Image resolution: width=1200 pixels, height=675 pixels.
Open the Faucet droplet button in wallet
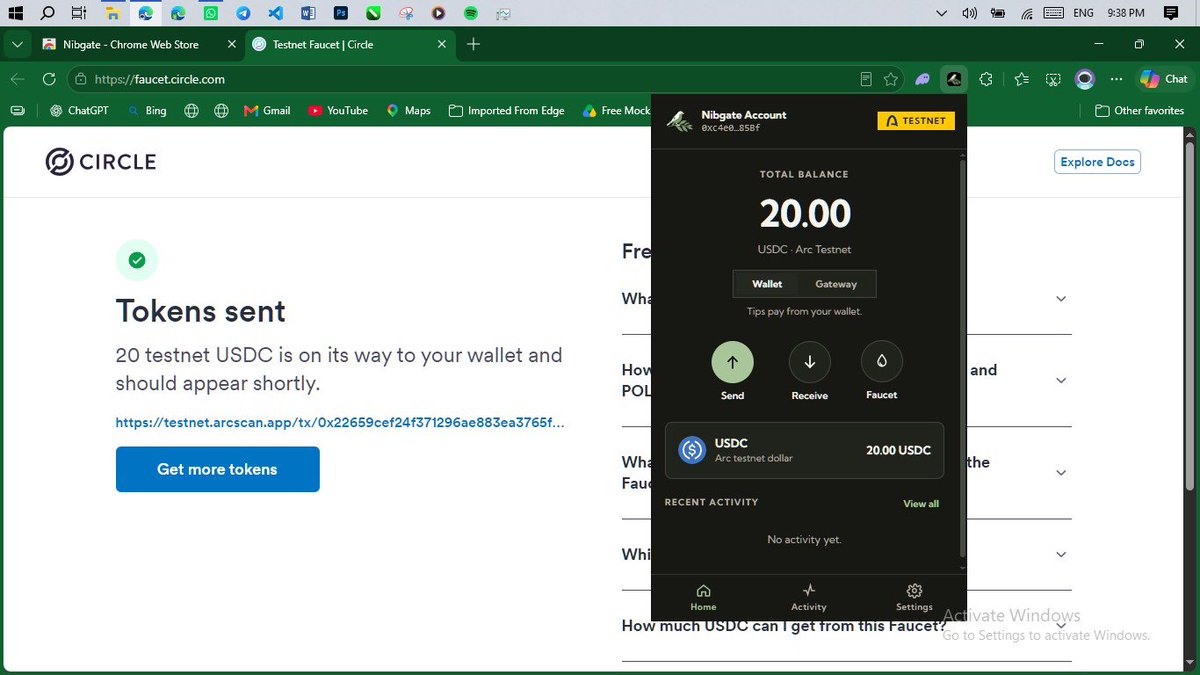click(x=882, y=362)
